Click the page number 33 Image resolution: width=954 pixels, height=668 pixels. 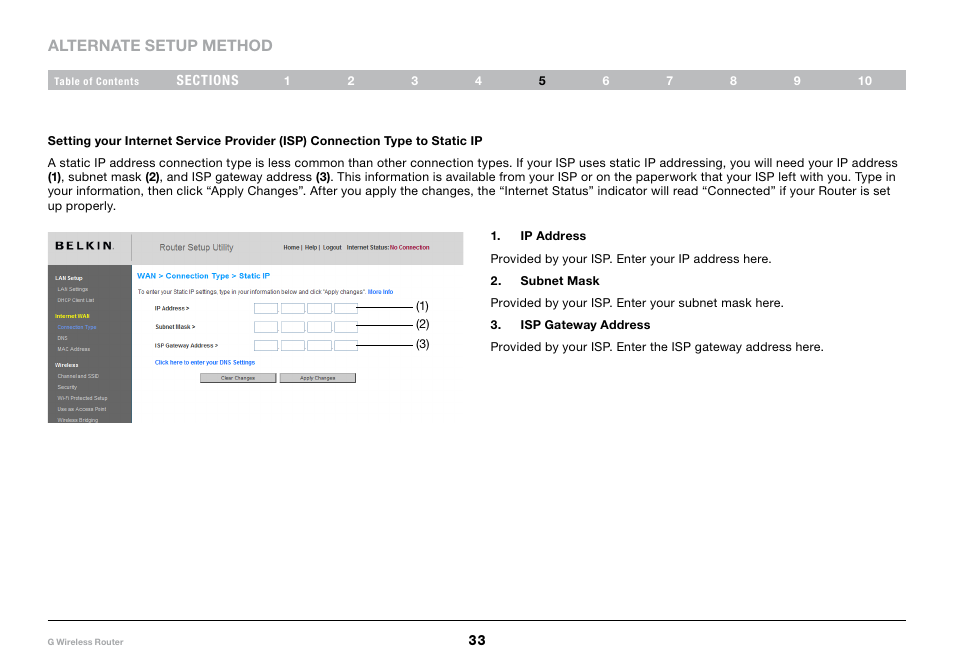(x=477, y=640)
